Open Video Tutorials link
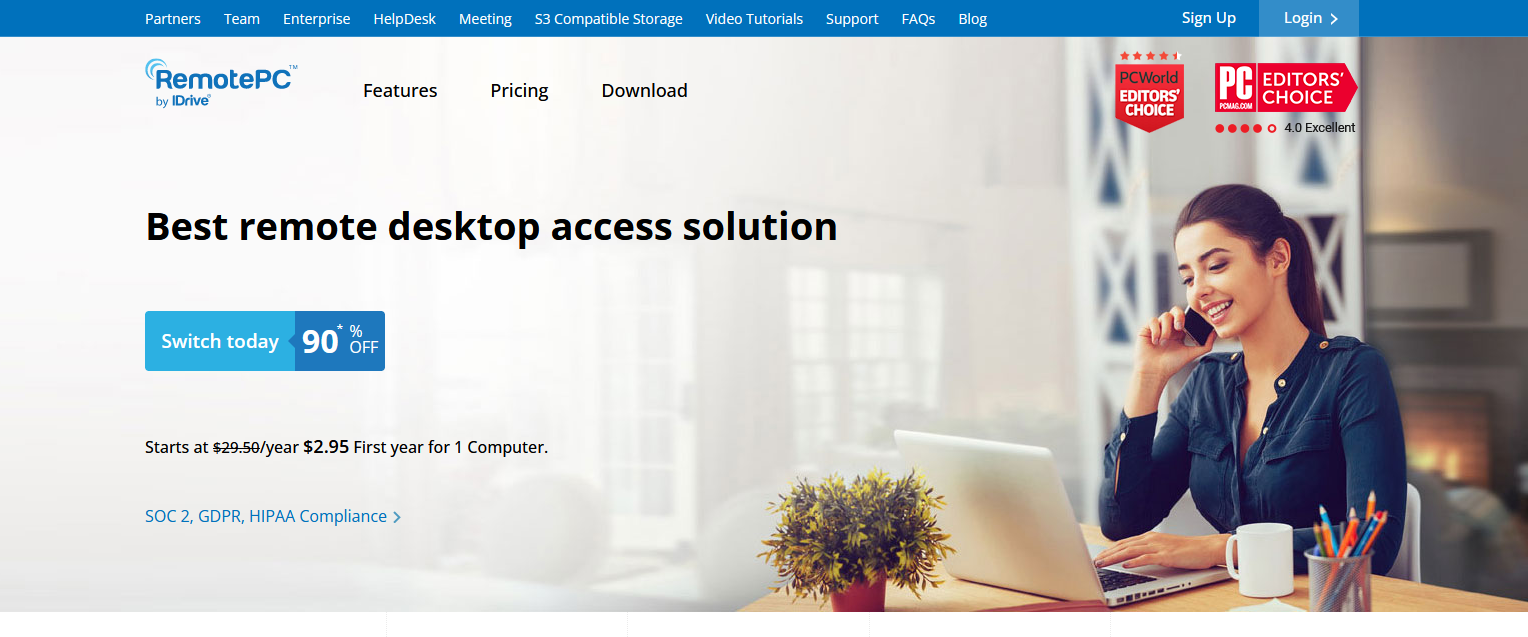This screenshot has height=637, width=1528. tap(754, 19)
